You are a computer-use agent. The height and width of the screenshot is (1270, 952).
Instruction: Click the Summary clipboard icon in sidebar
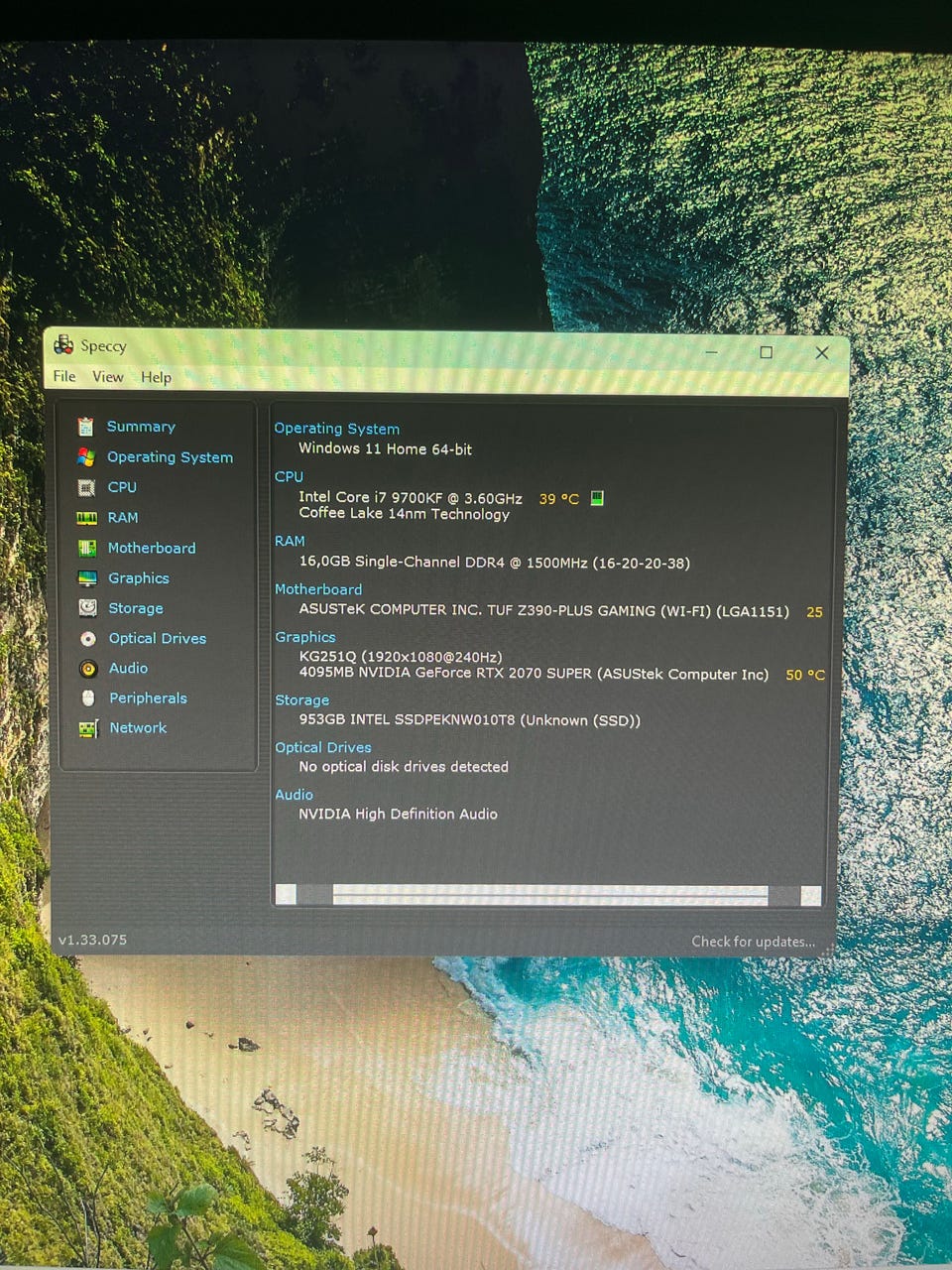tap(86, 427)
